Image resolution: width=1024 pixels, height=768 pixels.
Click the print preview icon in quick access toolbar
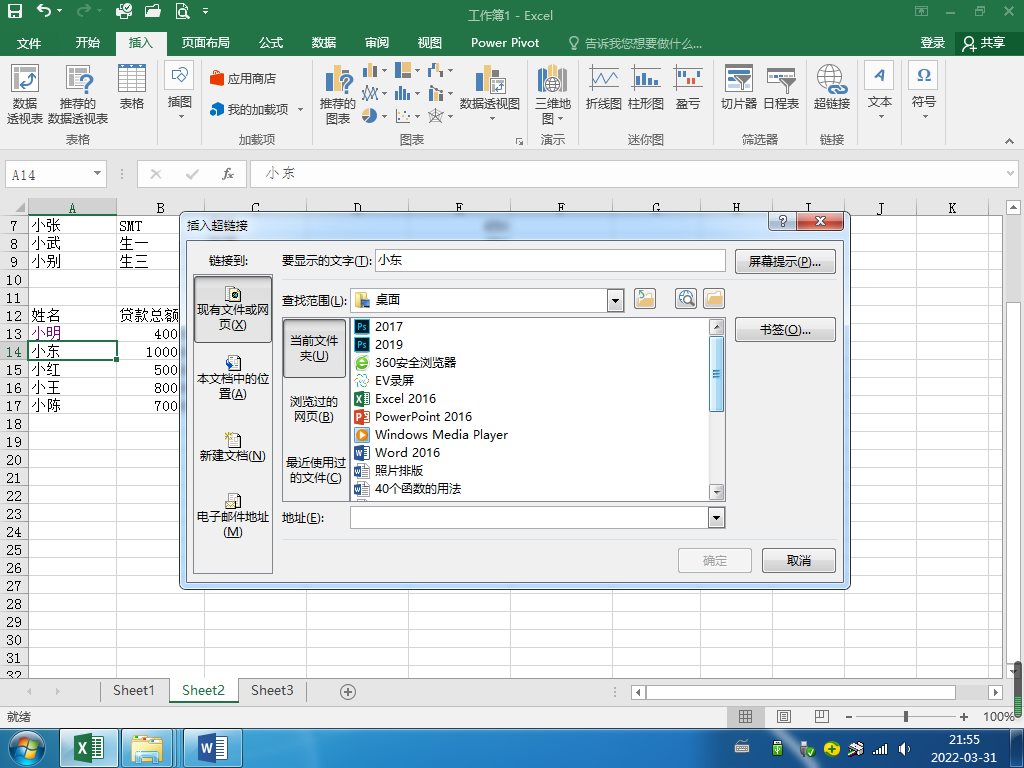pos(182,11)
